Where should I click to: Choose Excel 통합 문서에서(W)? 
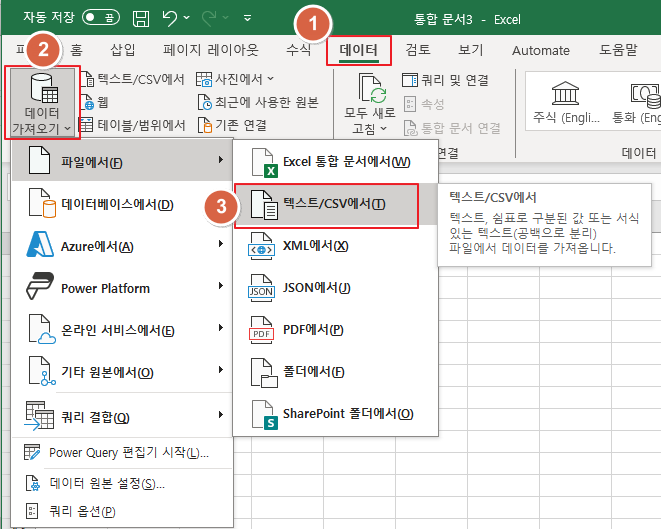coord(336,161)
